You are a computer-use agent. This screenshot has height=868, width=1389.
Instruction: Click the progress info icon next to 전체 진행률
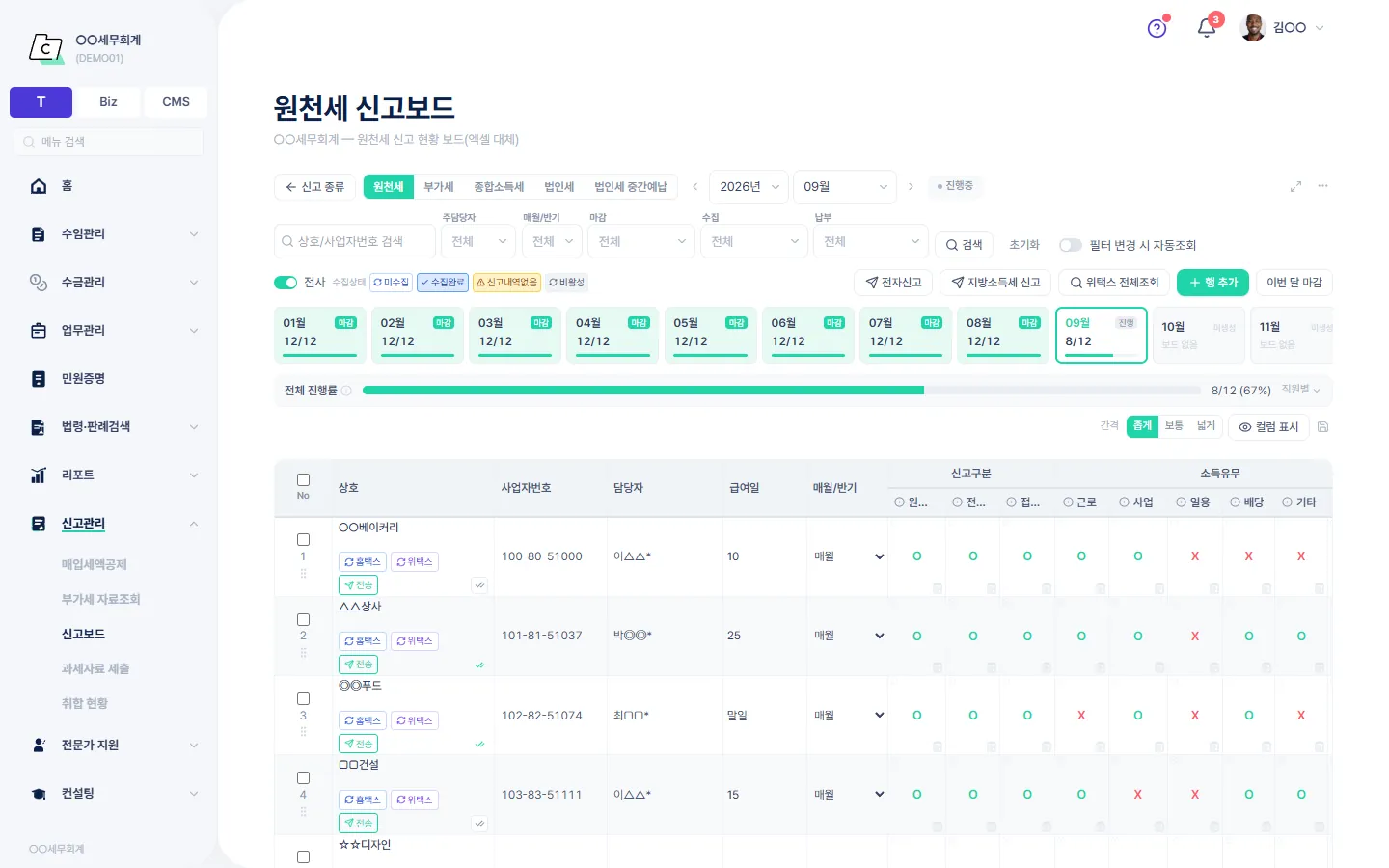pos(346,391)
